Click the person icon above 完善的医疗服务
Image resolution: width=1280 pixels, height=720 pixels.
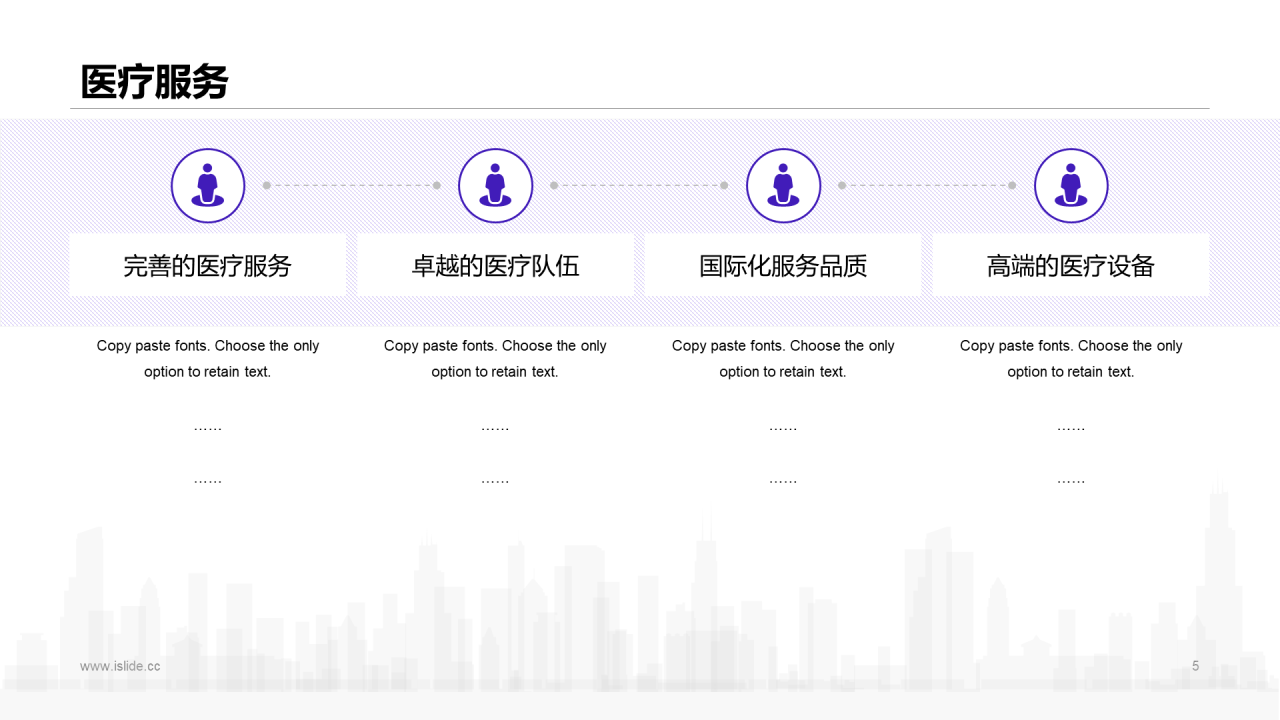point(208,186)
